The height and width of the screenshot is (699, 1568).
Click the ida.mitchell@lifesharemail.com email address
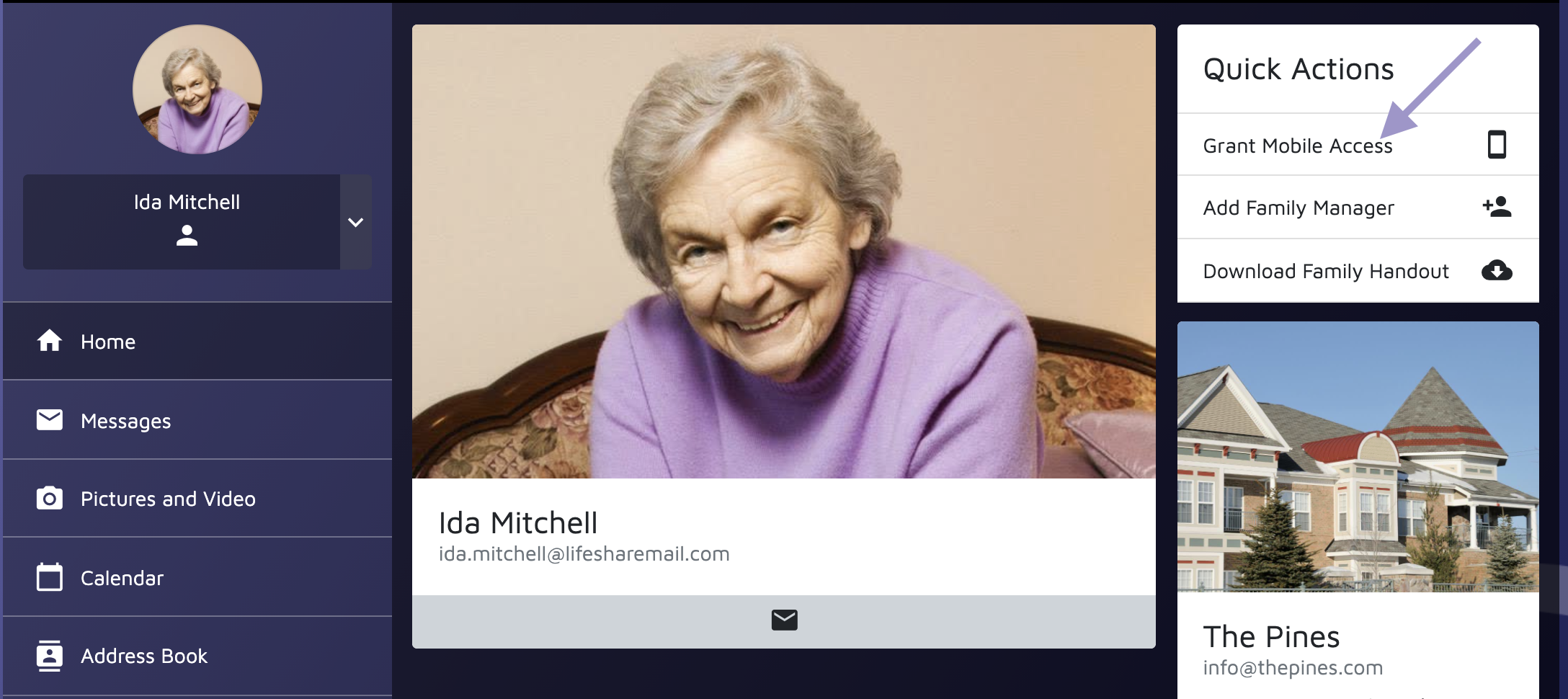click(x=584, y=553)
